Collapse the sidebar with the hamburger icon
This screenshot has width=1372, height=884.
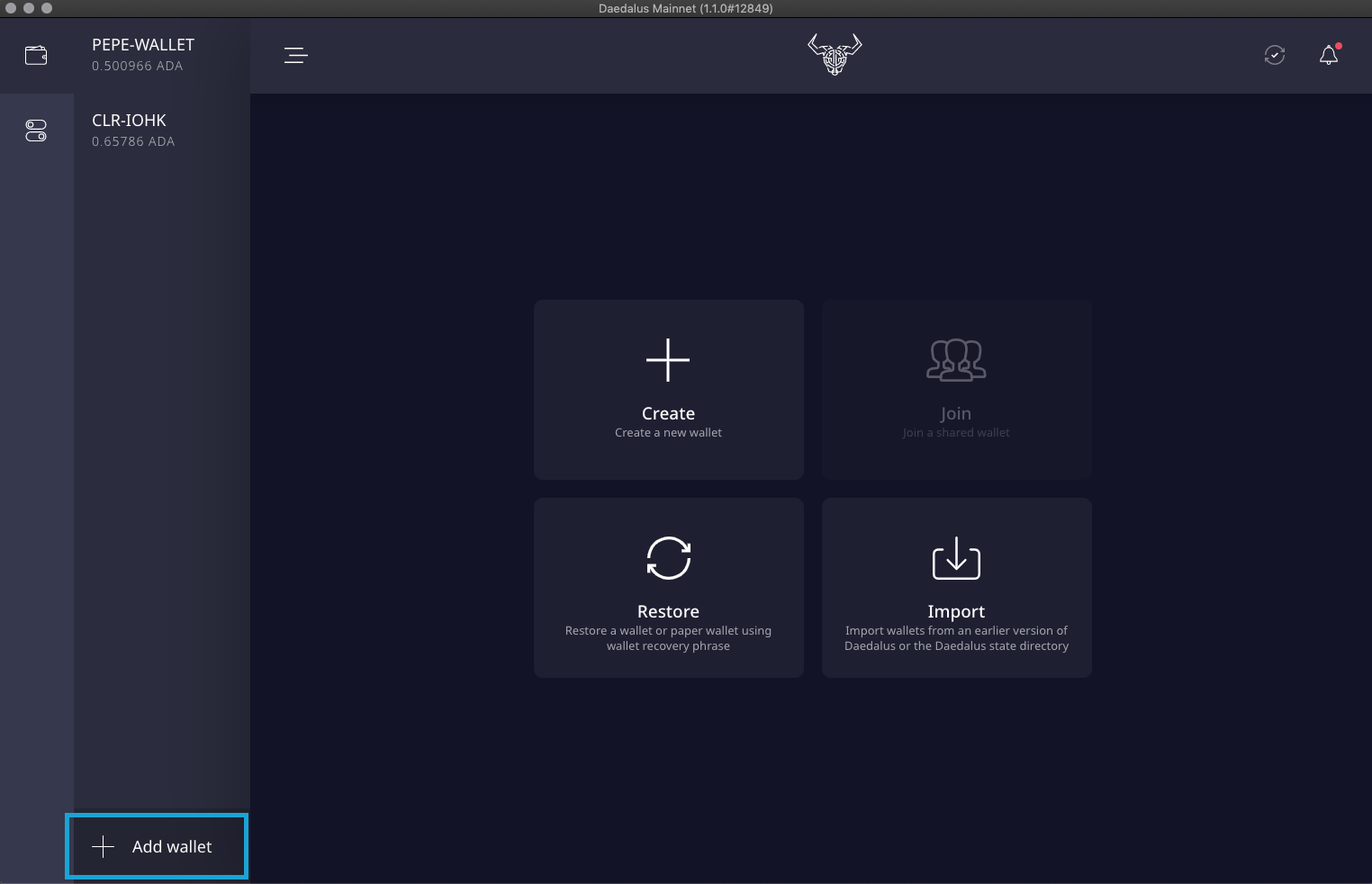[x=295, y=56]
